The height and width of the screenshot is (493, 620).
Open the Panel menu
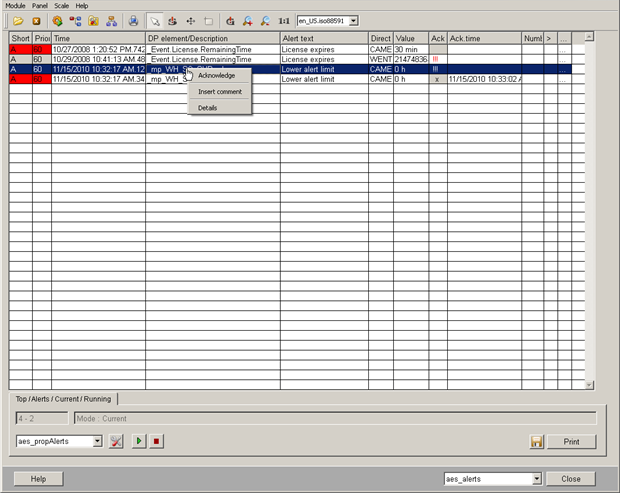(40, 5)
